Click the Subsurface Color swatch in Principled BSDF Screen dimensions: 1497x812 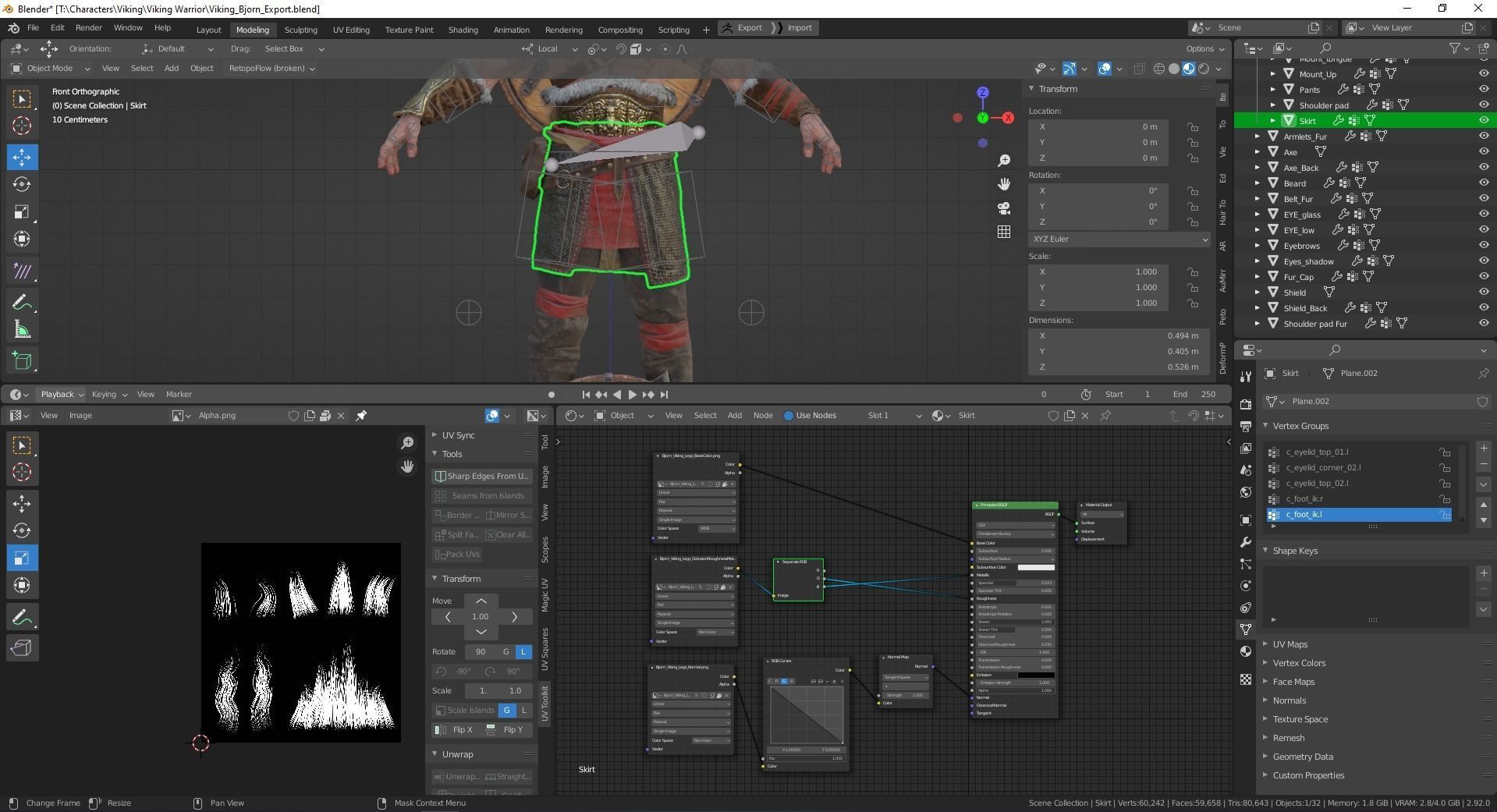[1036, 568]
